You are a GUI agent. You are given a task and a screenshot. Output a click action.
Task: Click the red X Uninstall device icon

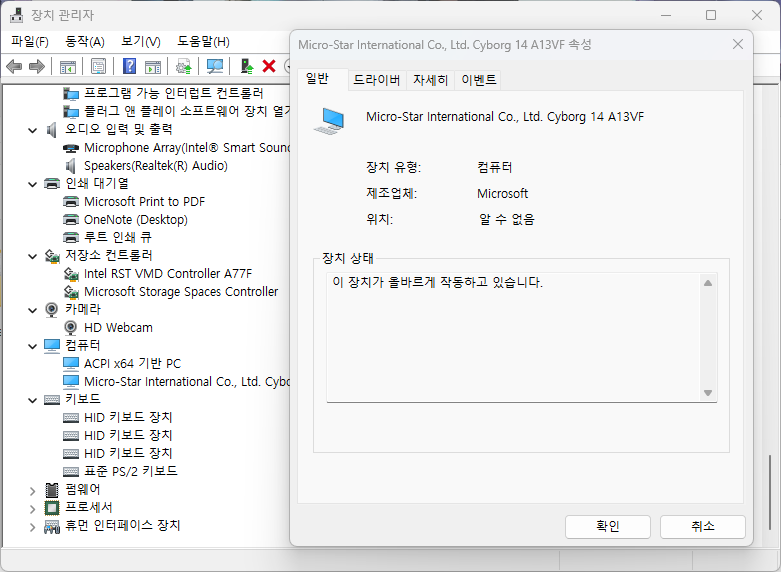click(269, 66)
